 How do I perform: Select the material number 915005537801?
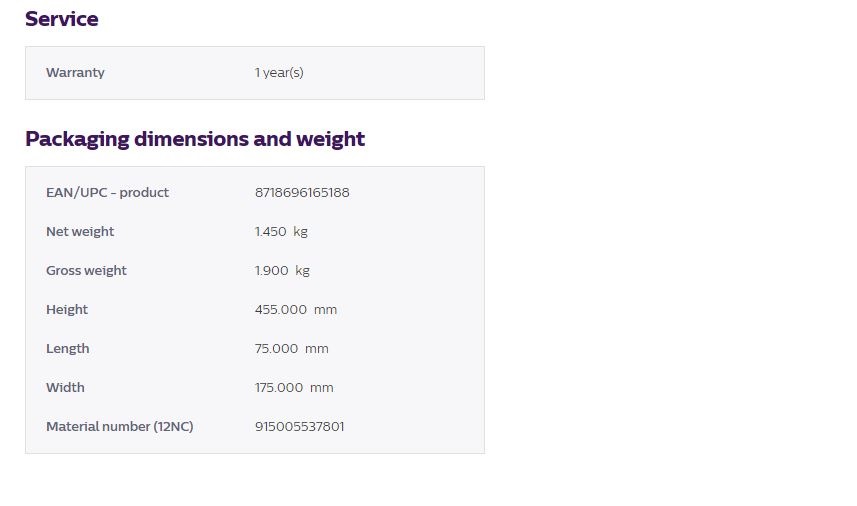coord(300,426)
